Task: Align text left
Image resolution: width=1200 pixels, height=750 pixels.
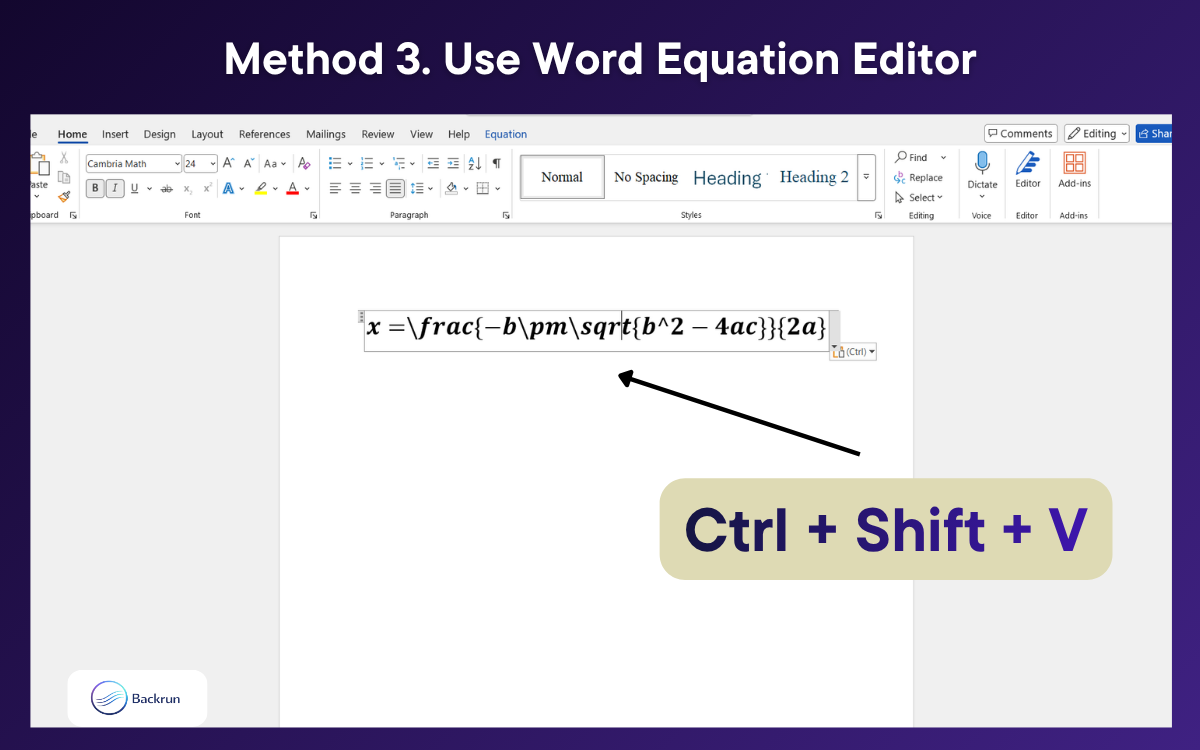Action: tap(335, 188)
